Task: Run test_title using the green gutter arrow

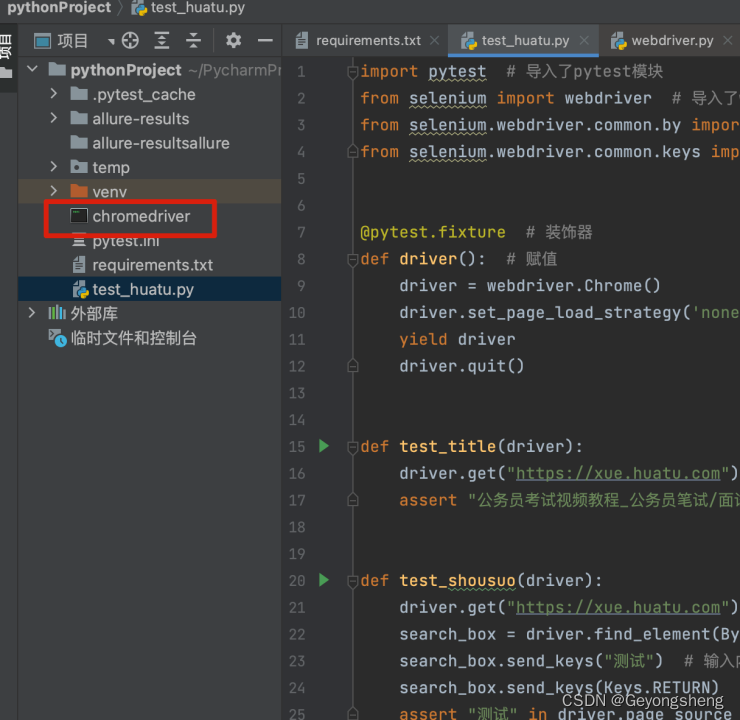Action: coord(324,446)
